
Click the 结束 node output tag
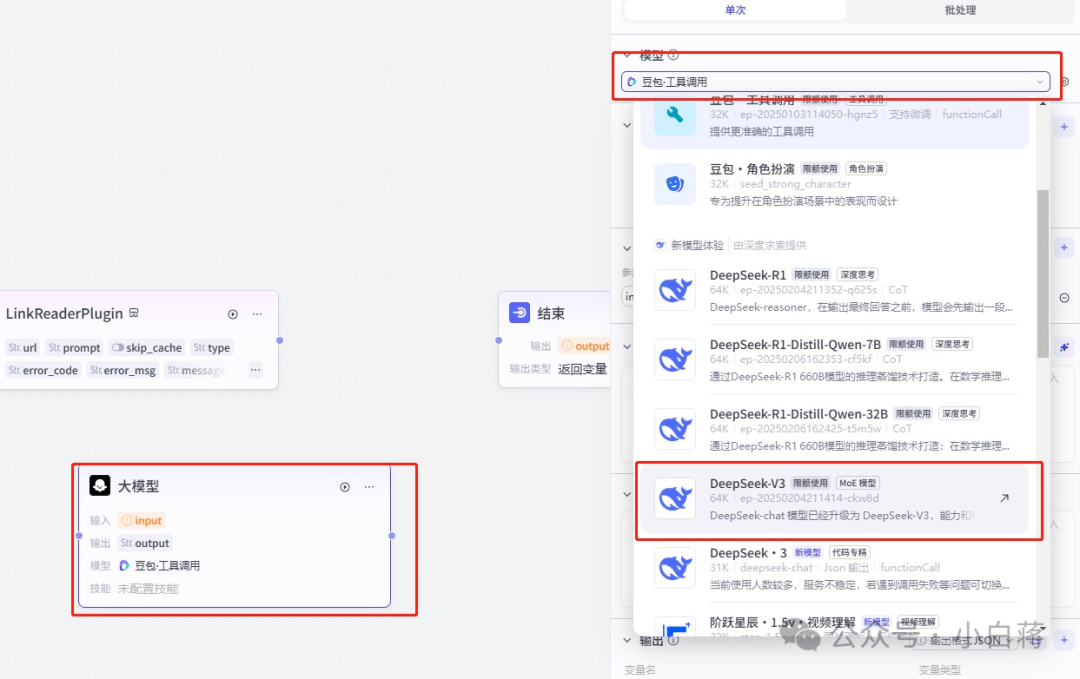[x=585, y=346]
